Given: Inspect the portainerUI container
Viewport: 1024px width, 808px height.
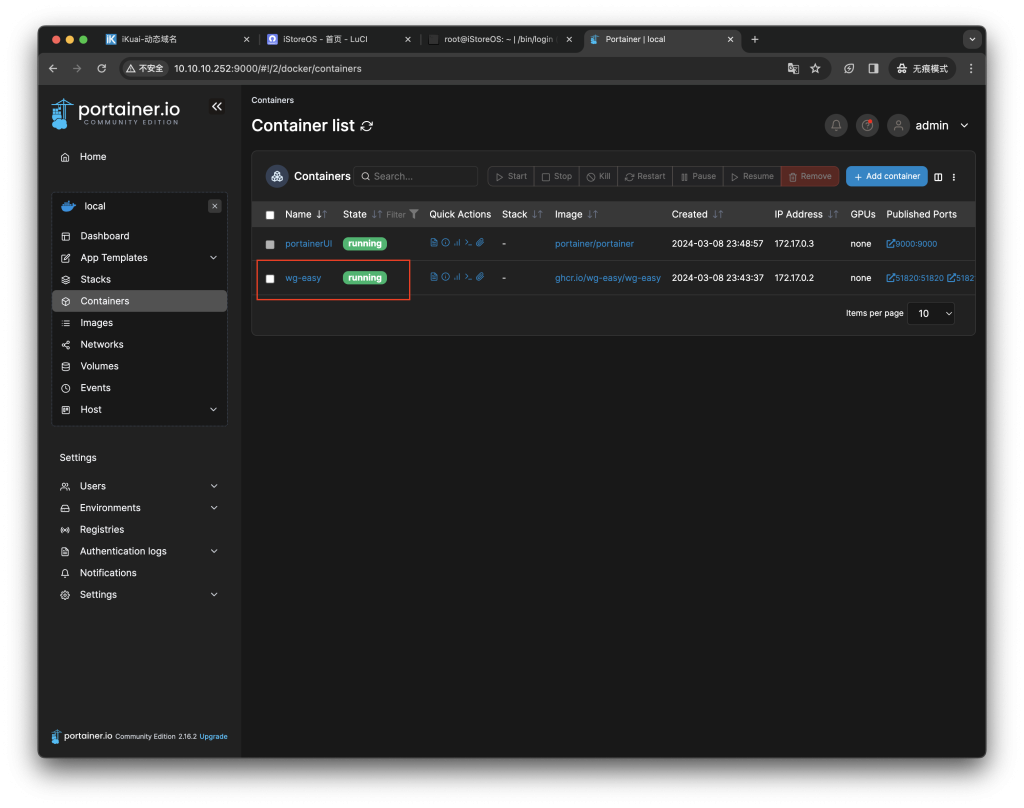Looking at the screenshot, I should [x=445, y=243].
